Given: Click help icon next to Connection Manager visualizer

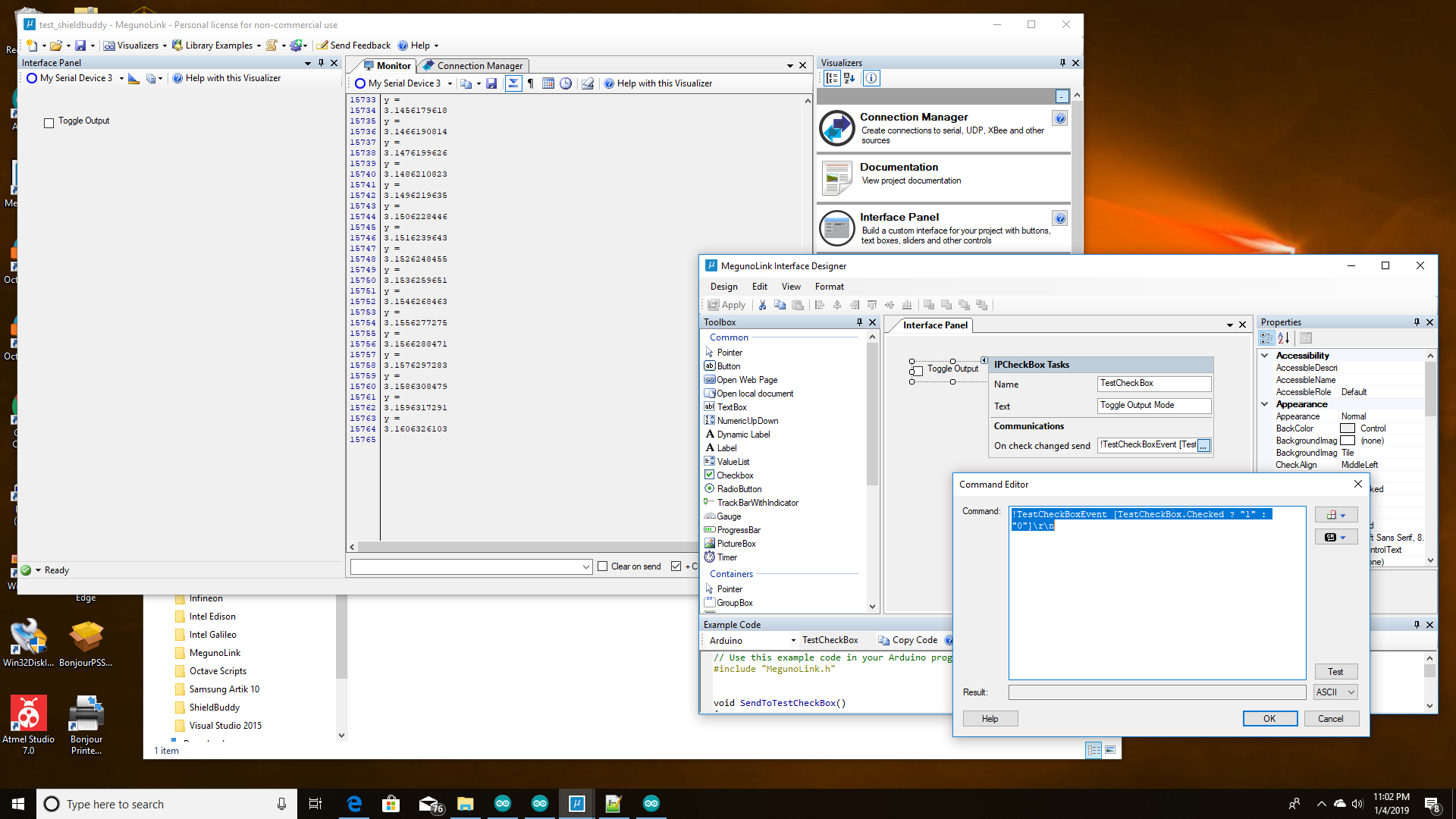Looking at the screenshot, I should point(1060,118).
